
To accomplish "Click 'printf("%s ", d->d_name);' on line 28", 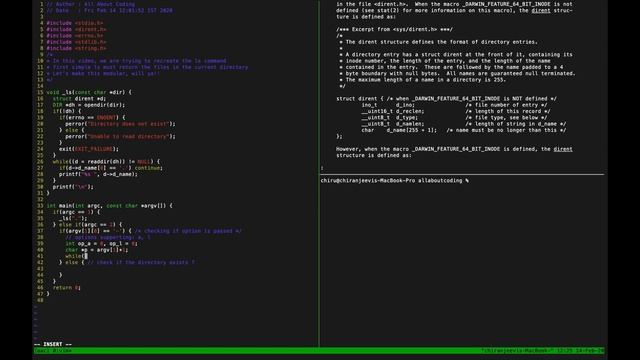I will [x=98, y=174].
